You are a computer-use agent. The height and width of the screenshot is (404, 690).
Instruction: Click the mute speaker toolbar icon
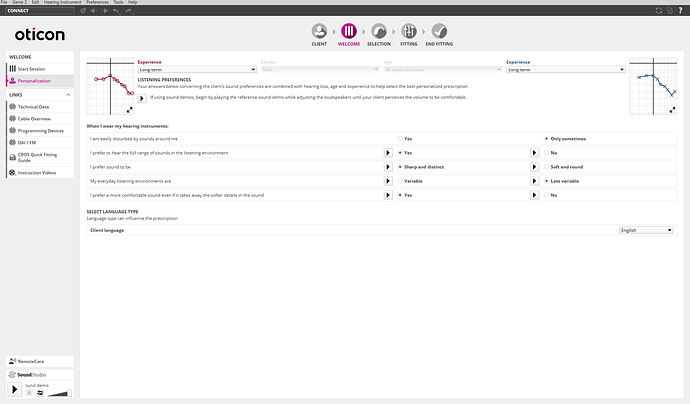coord(94,11)
